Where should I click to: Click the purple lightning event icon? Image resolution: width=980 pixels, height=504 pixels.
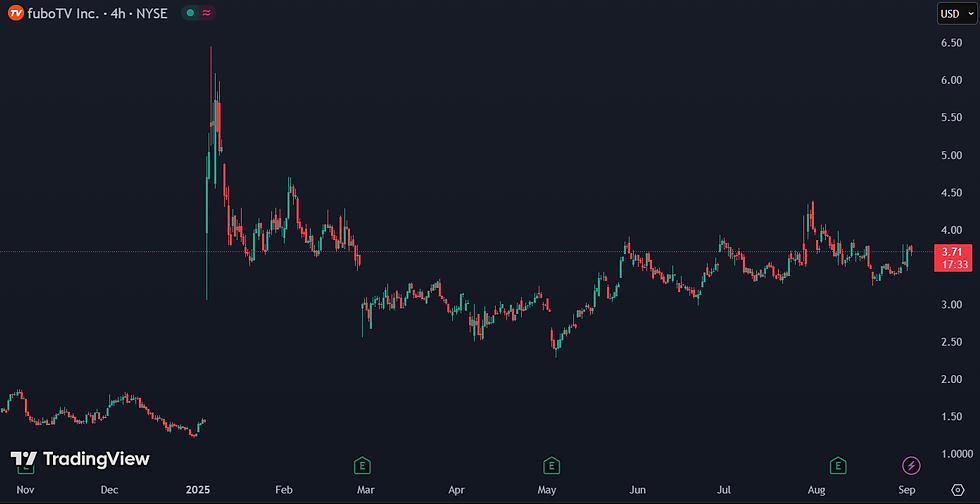point(911,465)
